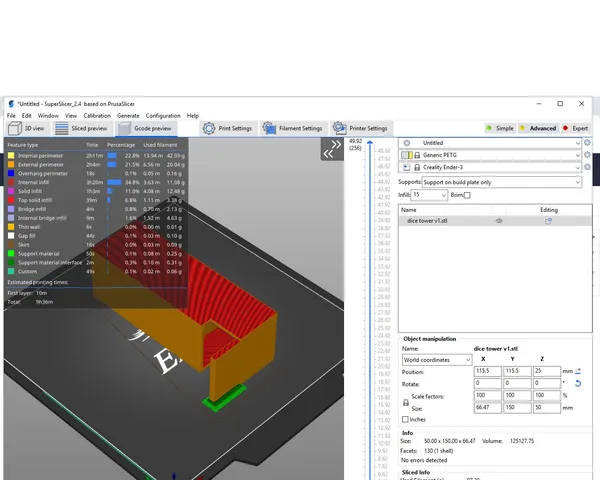Select dice tower v1.stl in object list
Image resolution: width=600 pixels, height=480 pixels.
[x=494, y=221]
